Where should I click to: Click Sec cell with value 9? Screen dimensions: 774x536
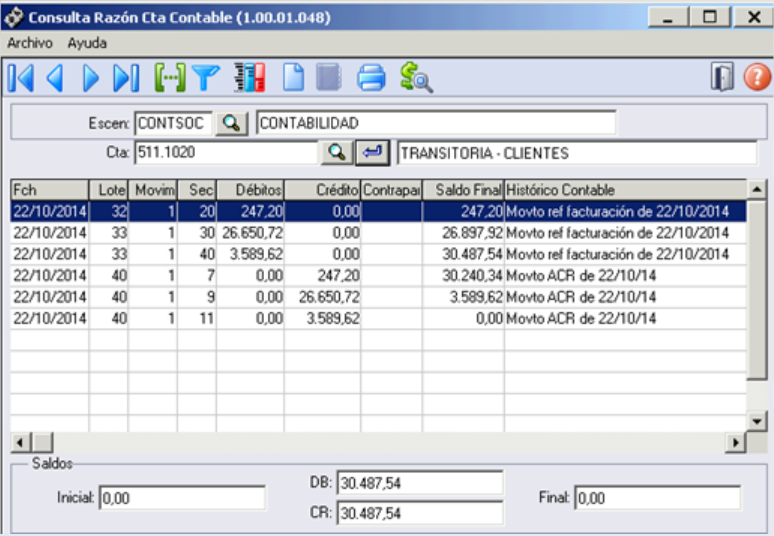pos(196,297)
